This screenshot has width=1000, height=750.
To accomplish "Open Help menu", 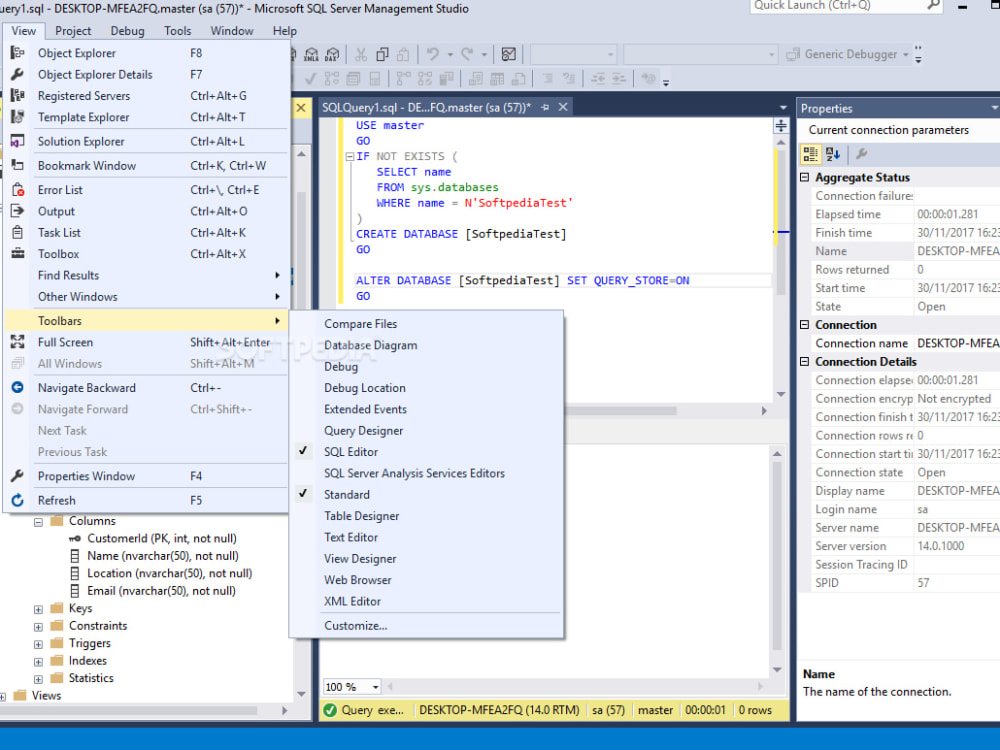I will coord(284,31).
